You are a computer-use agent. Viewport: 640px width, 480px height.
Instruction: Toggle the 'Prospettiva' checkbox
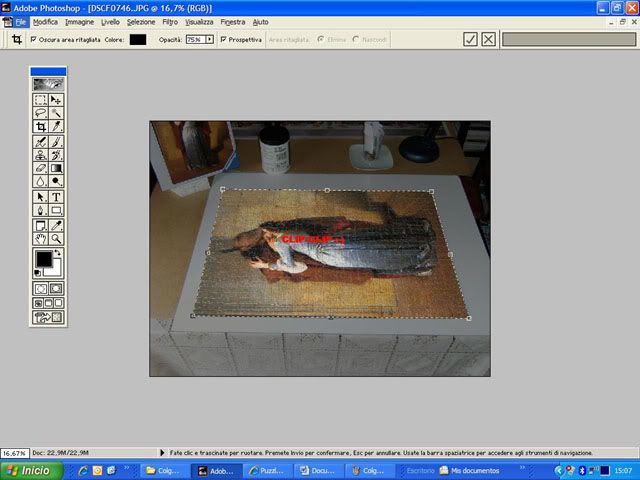223,40
